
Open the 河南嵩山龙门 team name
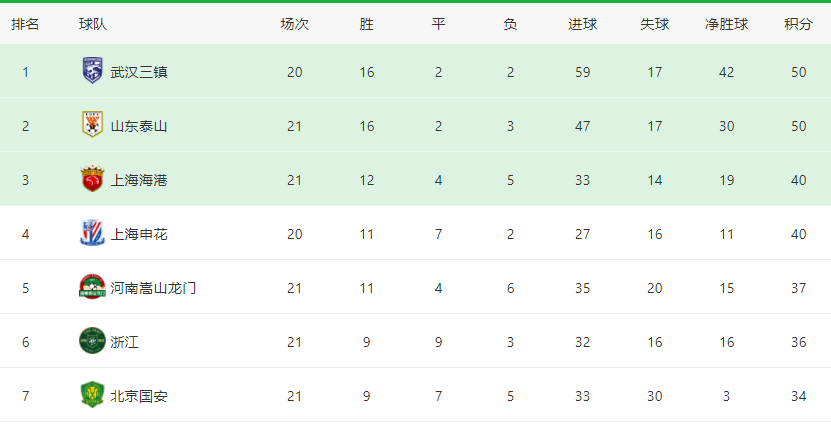click(x=153, y=288)
